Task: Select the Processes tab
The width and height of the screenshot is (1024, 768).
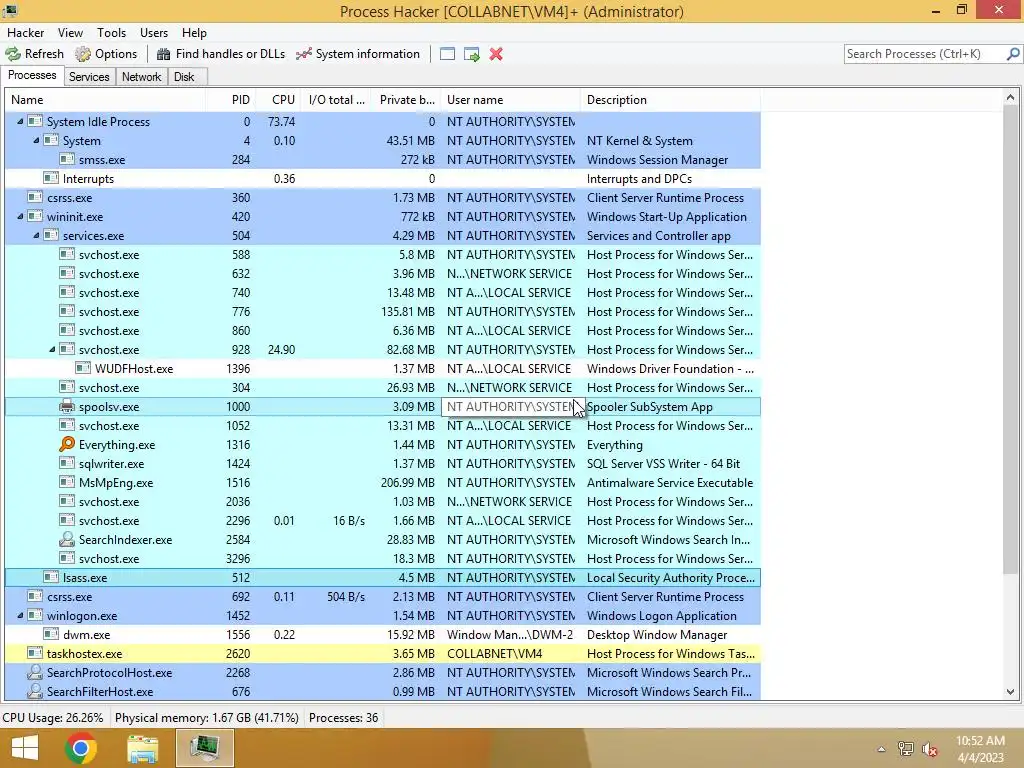Action: [32, 75]
